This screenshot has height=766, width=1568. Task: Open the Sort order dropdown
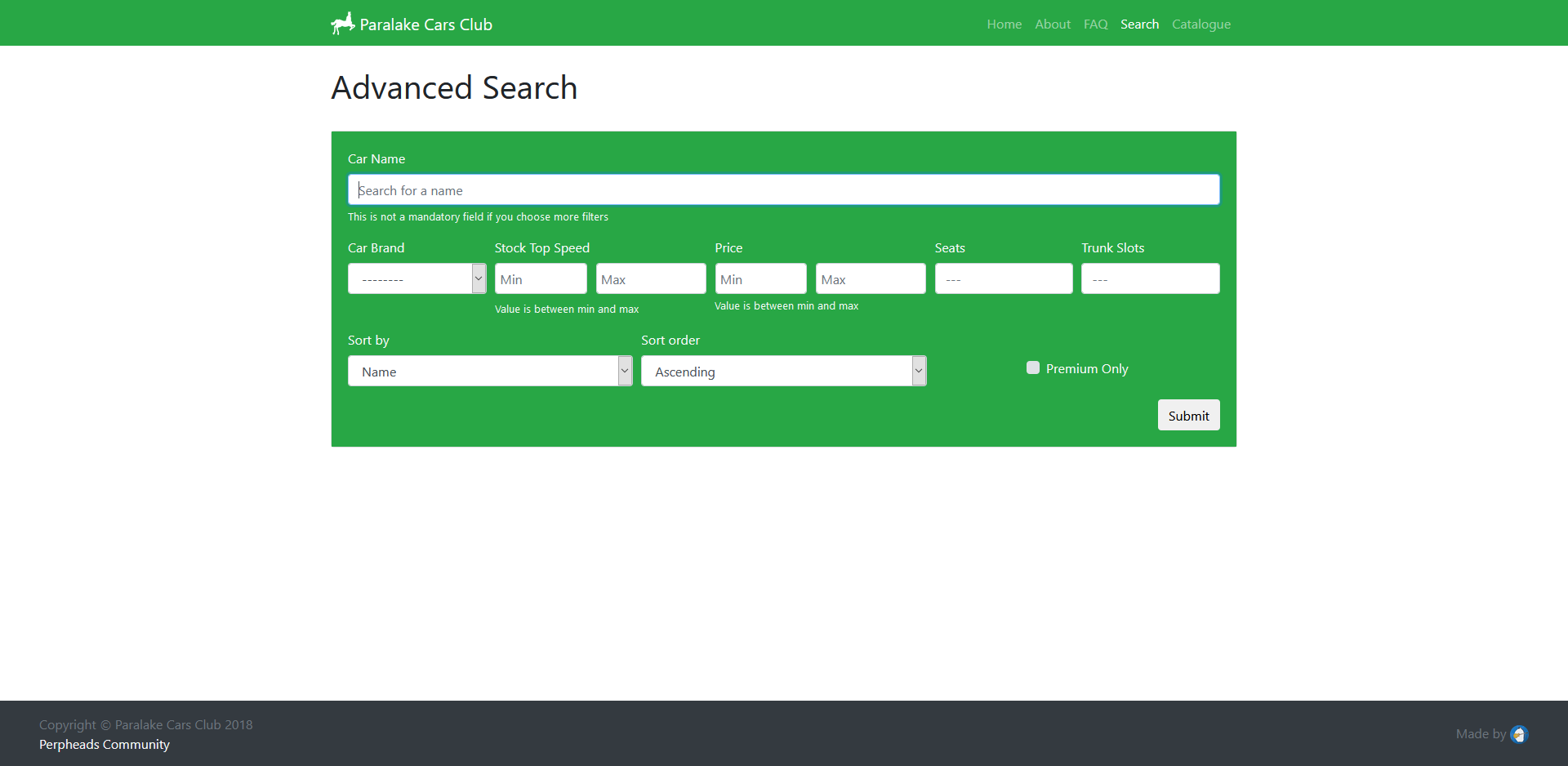783,371
